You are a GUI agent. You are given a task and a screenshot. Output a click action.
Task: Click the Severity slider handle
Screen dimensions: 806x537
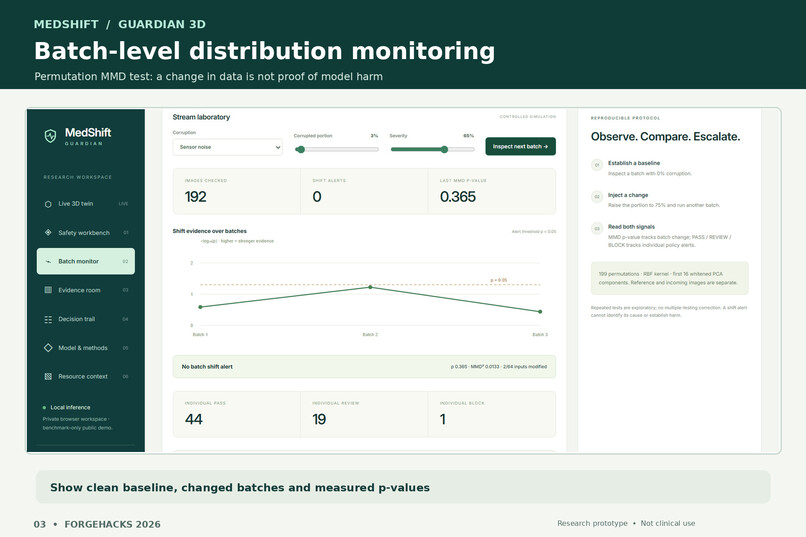444,150
